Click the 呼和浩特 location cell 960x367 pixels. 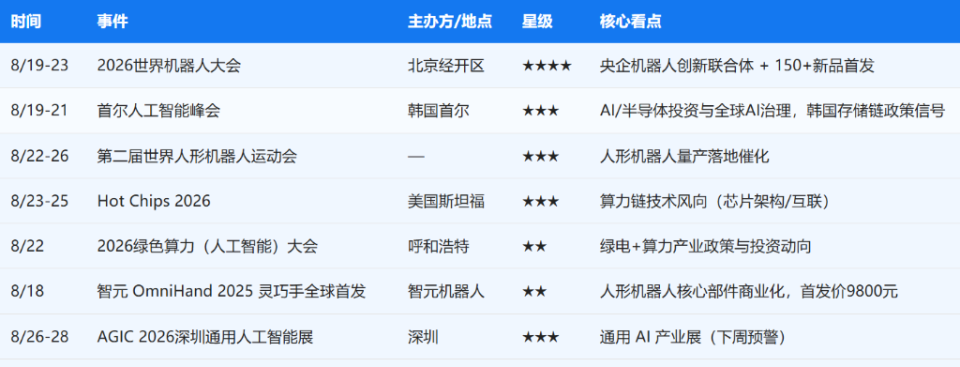(x=438, y=247)
